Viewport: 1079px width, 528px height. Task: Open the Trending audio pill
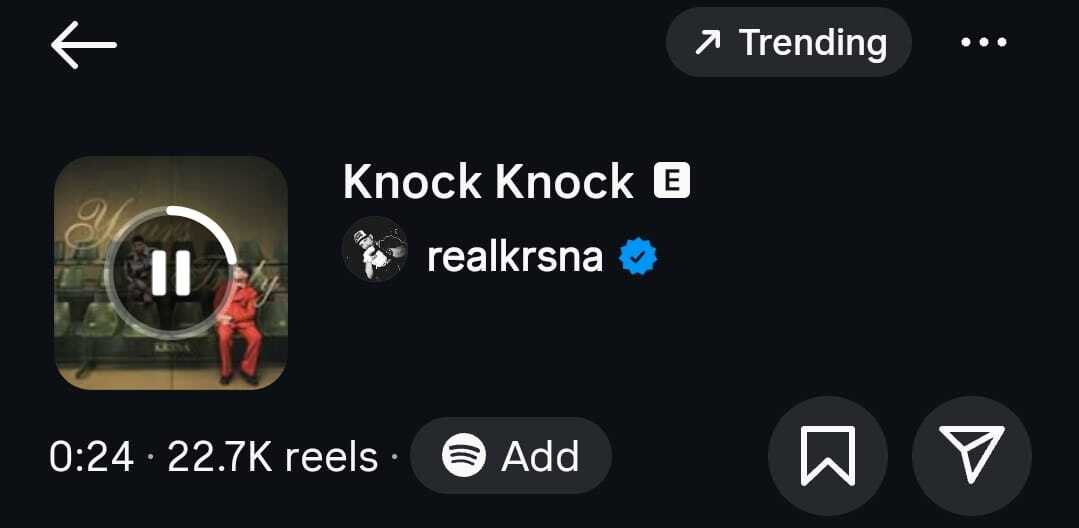click(x=789, y=42)
